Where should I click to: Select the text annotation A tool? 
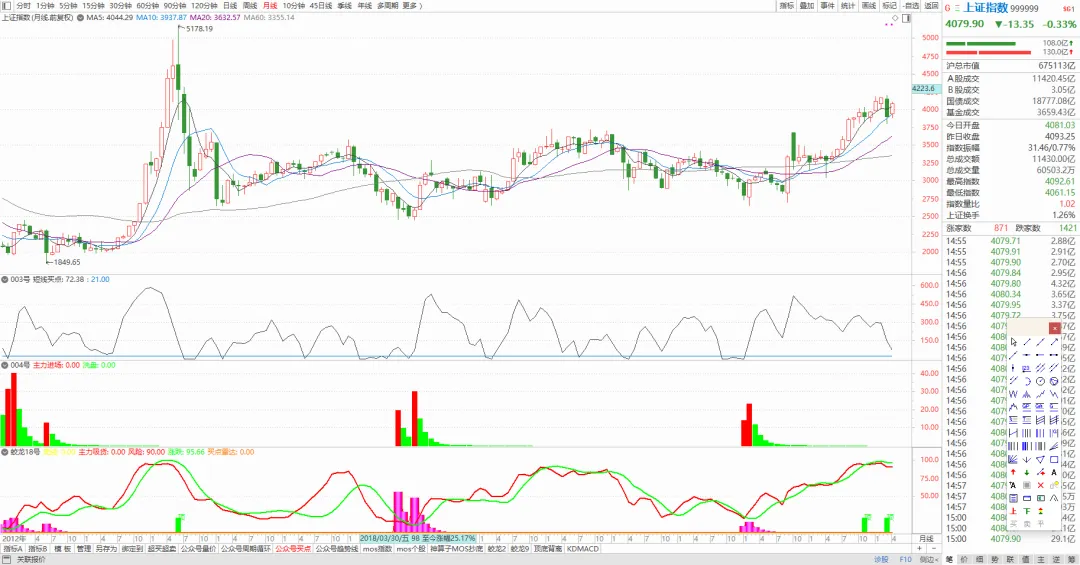click(1054, 472)
